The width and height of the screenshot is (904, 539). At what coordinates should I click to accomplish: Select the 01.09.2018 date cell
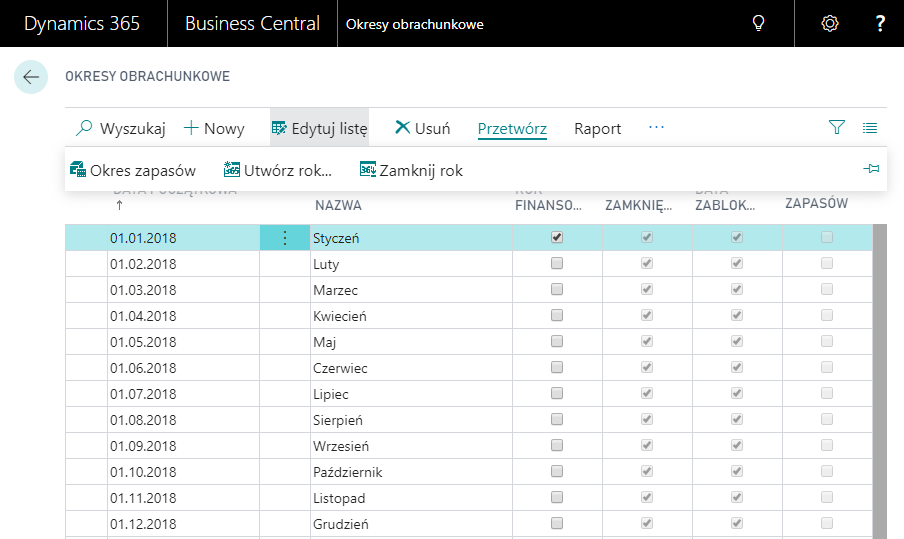coord(183,446)
